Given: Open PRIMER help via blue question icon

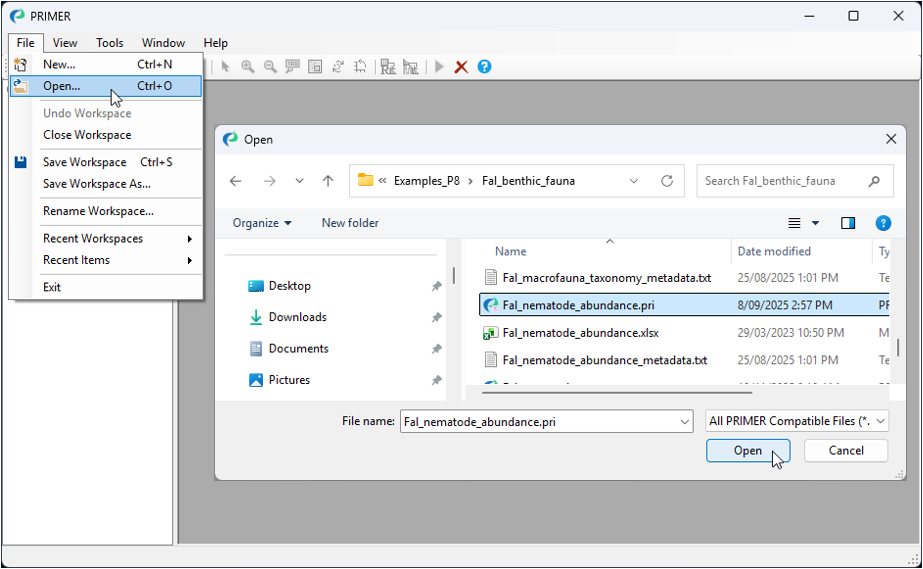Looking at the screenshot, I should [484, 67].
